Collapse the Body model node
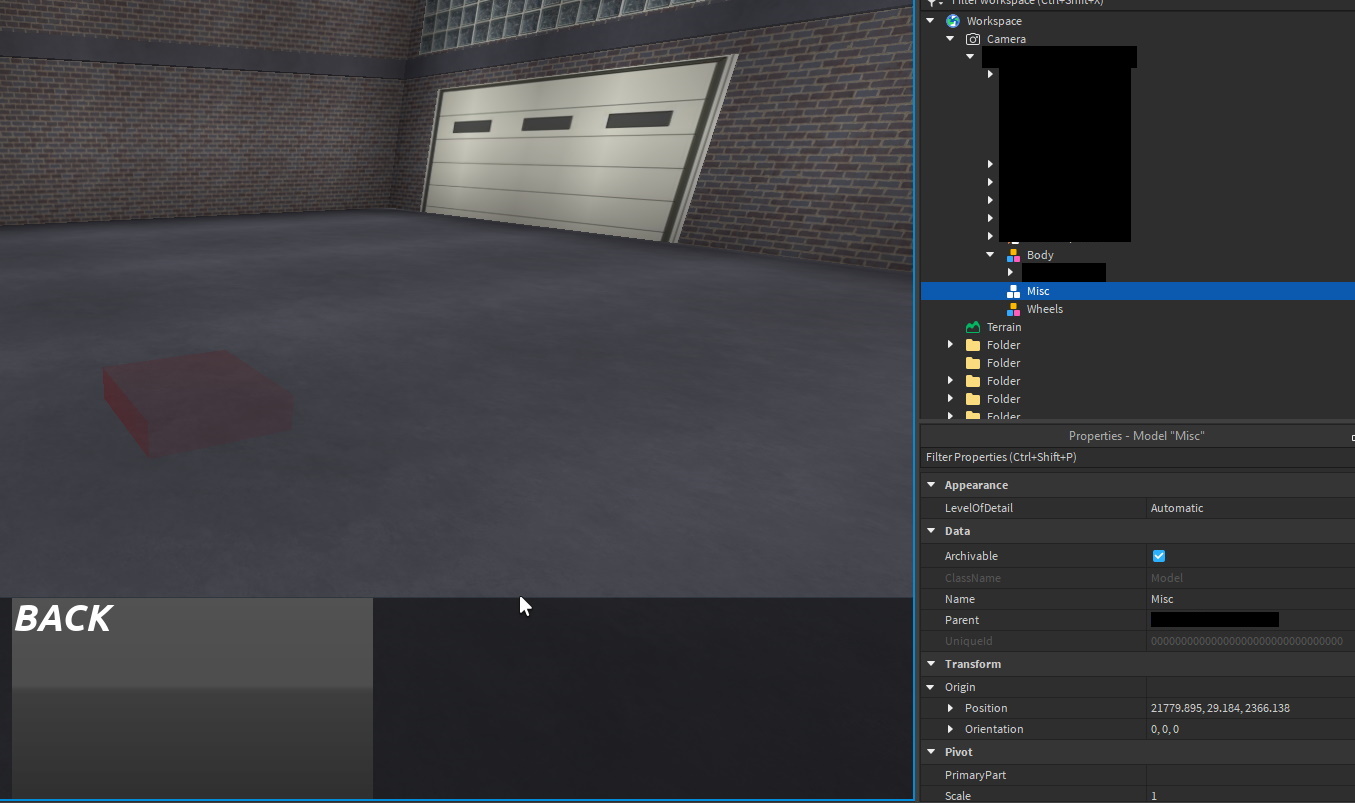The width and height of the screenshot is (1355, 803). pos(990,255)
